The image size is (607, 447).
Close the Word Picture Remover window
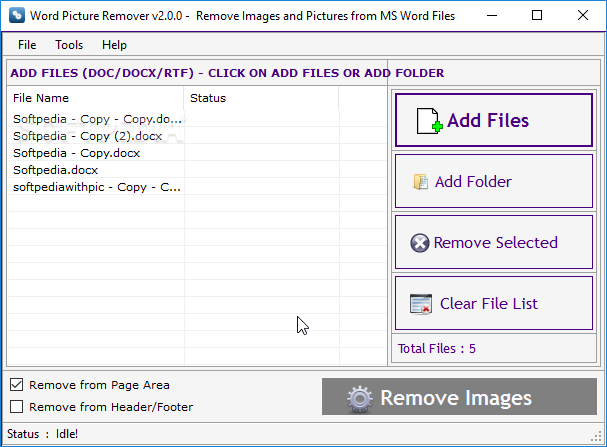pyautogui.click(x=583, y=15)
